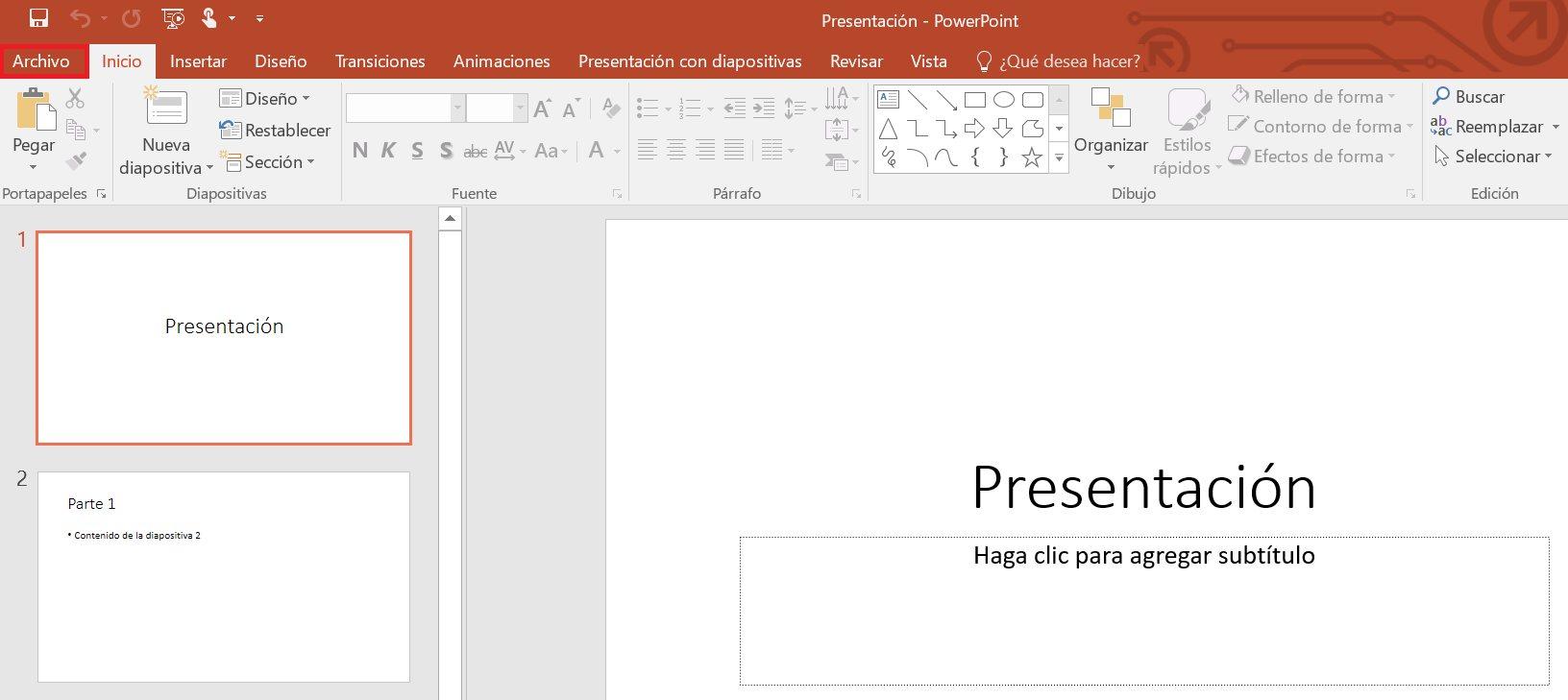Choose the five-point star shape
This screenshot has width=1568, height=700.
[x=1033, y=157]
